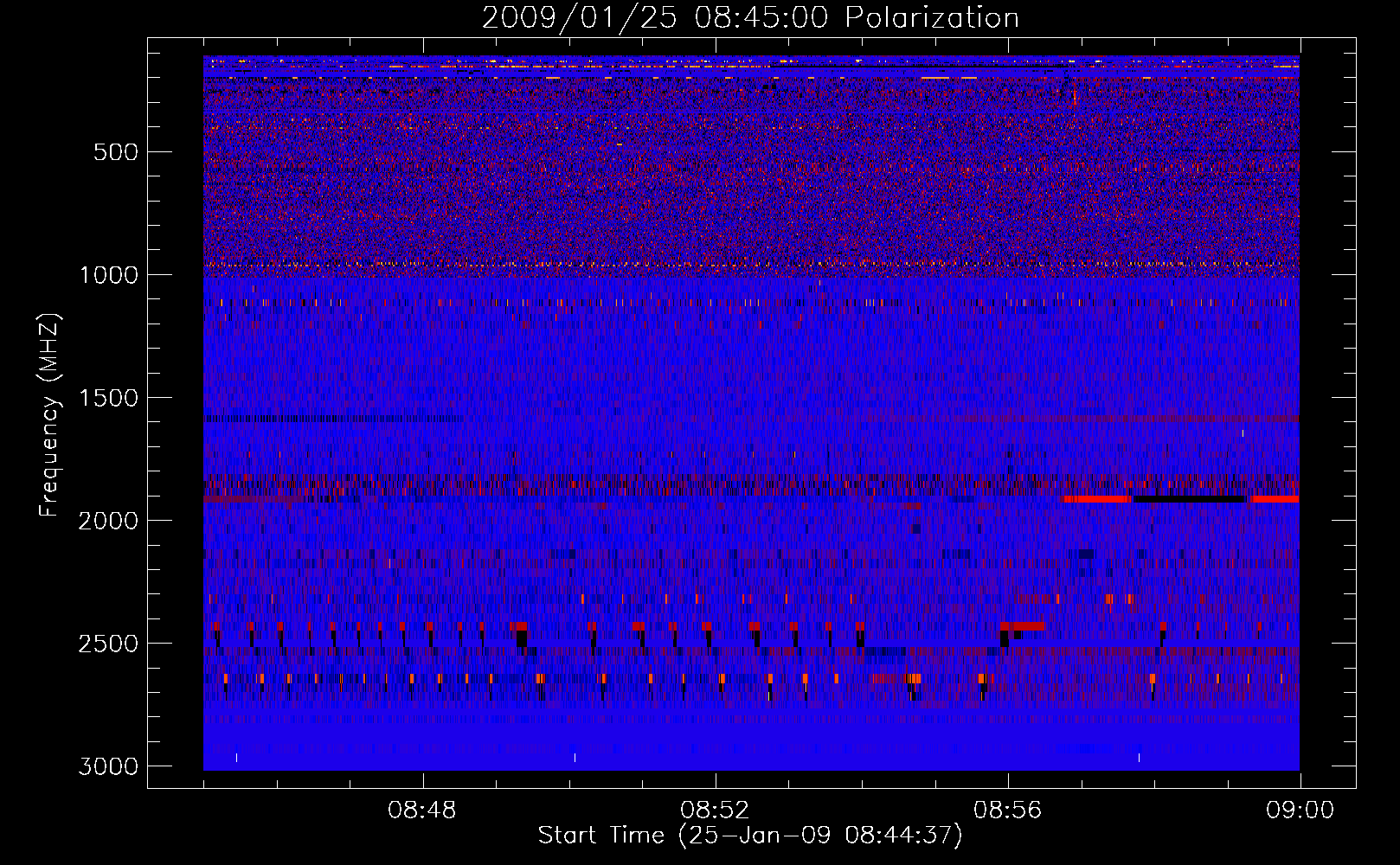Click the red bar near 2430 MHz after 08:56
The image size is (1400, 865).
tap(1024, 626)
